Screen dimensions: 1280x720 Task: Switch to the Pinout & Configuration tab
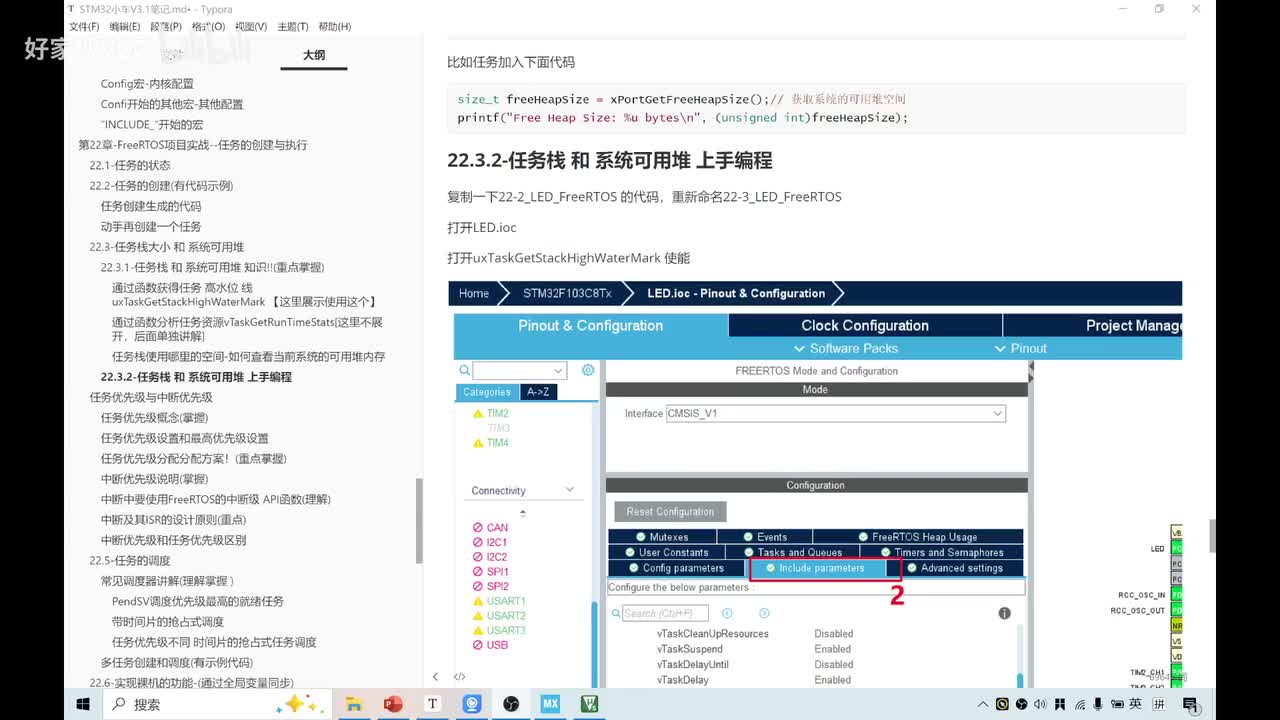pos(591,325)
